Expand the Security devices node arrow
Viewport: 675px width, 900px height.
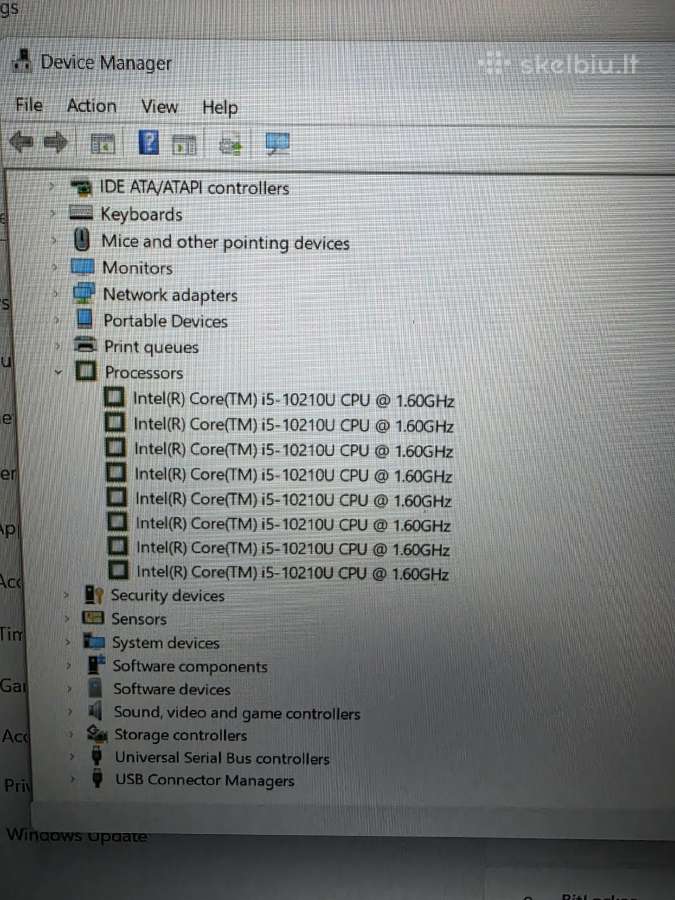pos(66,594)
